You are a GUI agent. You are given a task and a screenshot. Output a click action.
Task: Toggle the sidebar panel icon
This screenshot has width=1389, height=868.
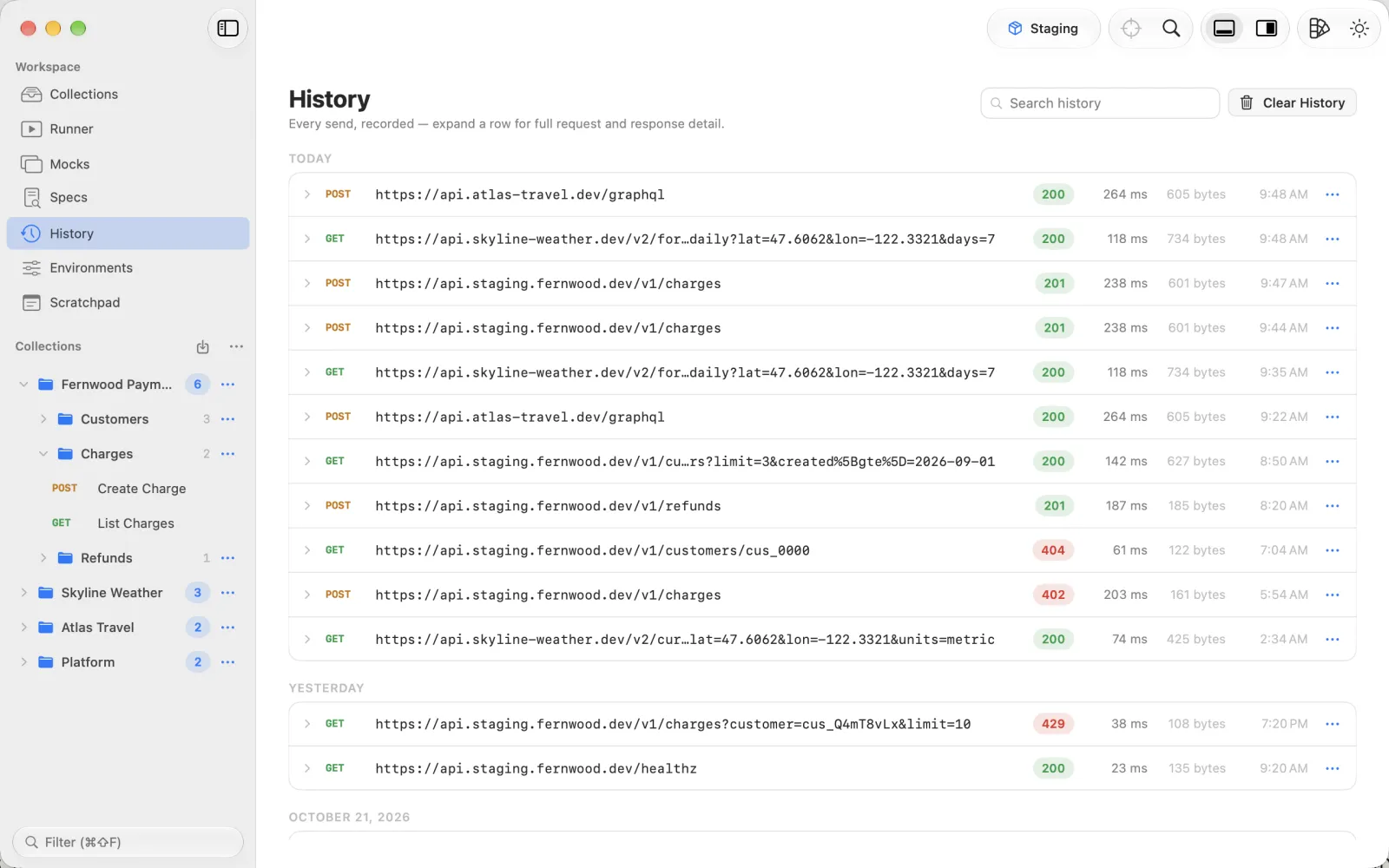(x=227, y=29)
